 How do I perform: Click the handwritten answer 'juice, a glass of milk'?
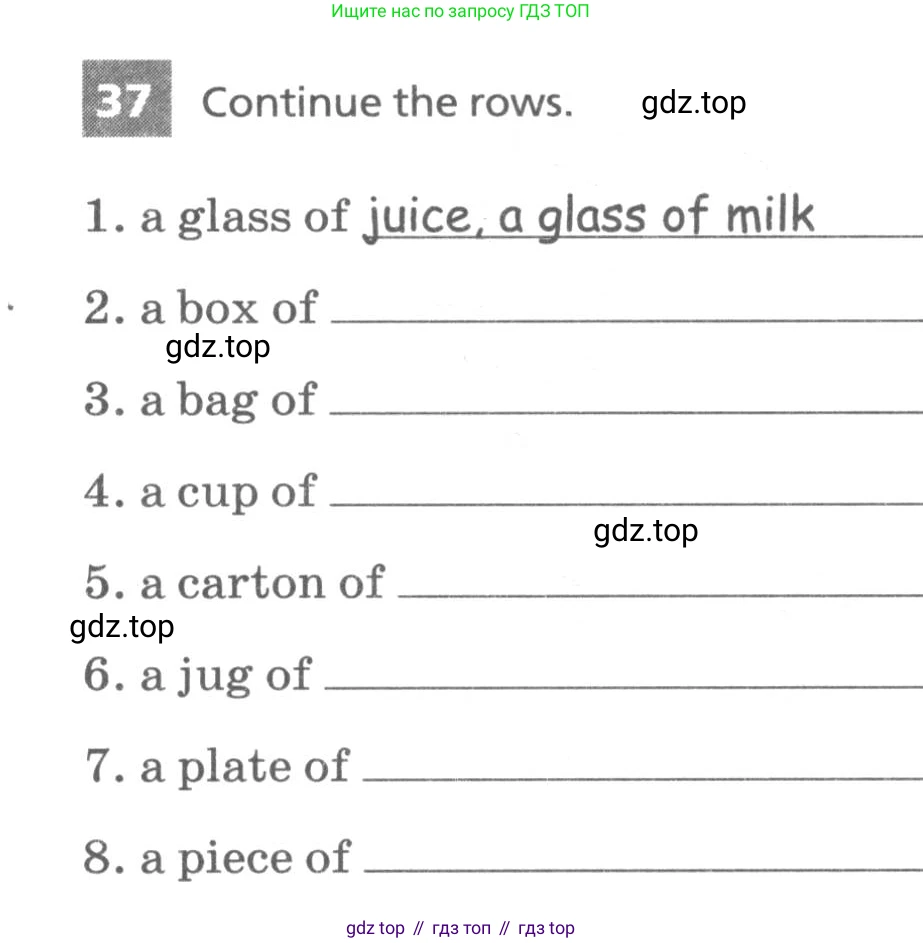[x=588, y=217]
